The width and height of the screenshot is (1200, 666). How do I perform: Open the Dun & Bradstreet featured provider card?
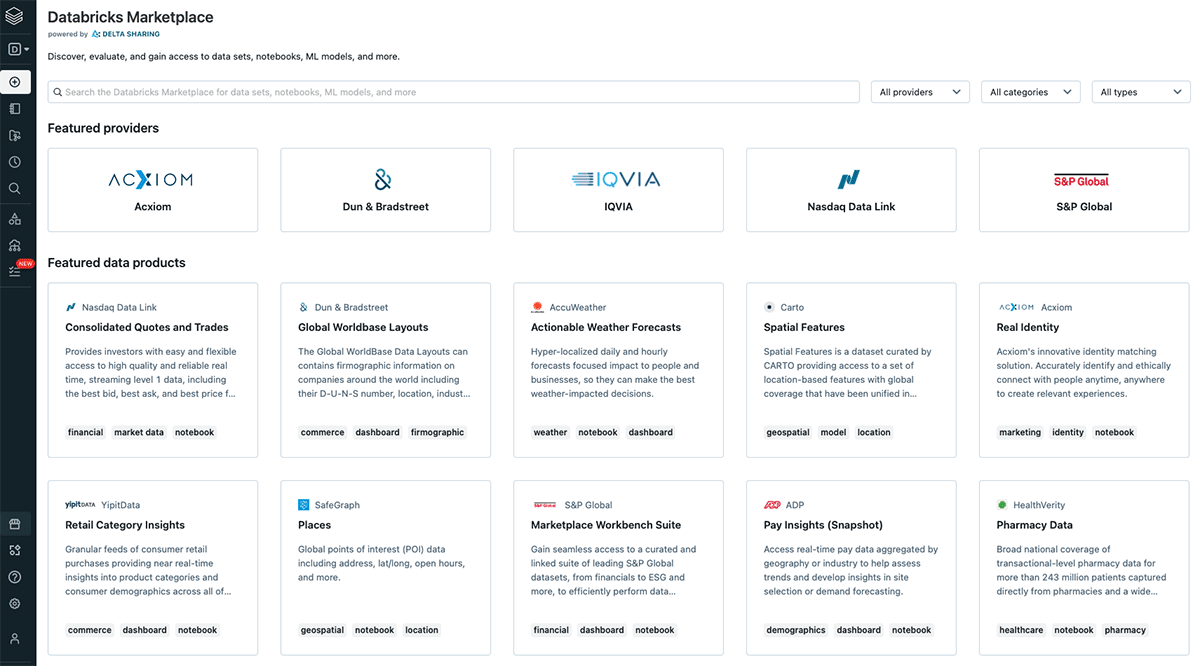385,190
